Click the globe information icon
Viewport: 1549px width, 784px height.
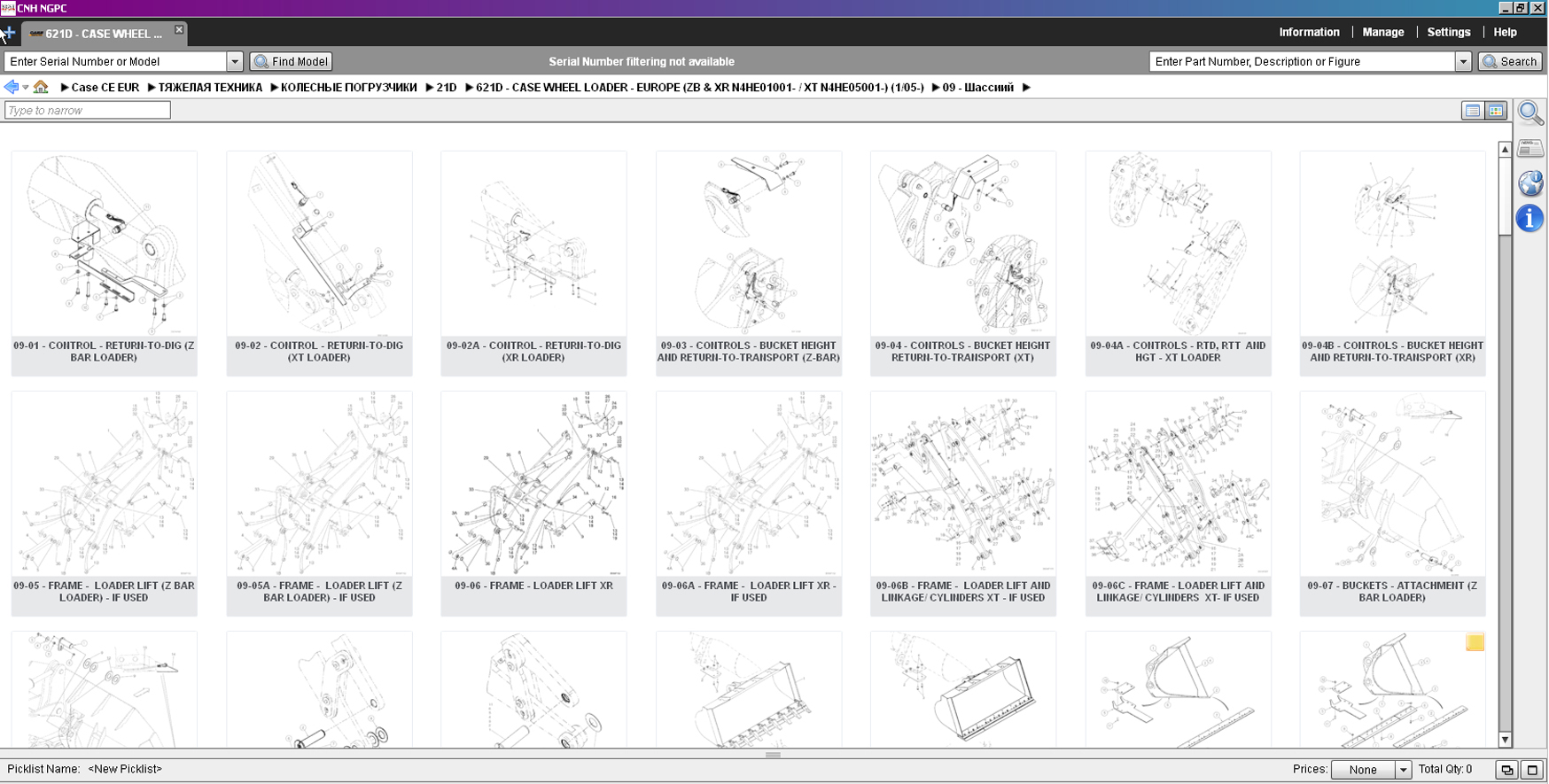(x=1530, y=183)
